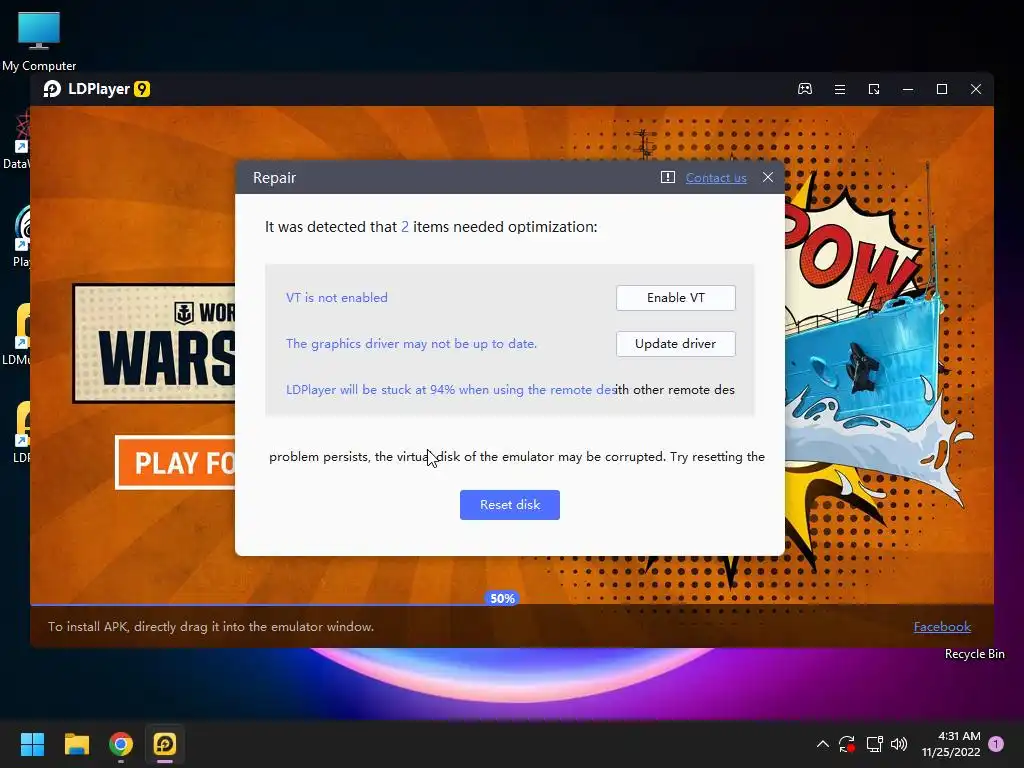The height and width of the screenshot is (768, 1024).
Task: Open the Contact us link
Action: point(716,178)
